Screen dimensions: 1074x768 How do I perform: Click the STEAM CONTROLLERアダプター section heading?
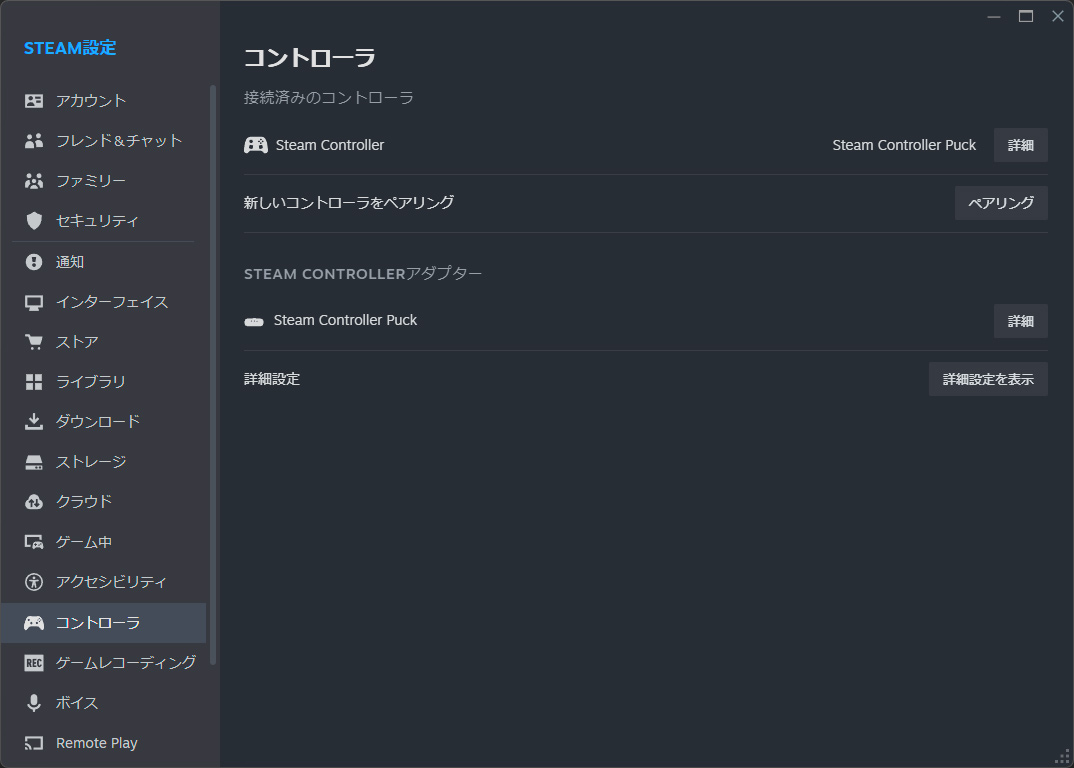(x=363, y=273)
